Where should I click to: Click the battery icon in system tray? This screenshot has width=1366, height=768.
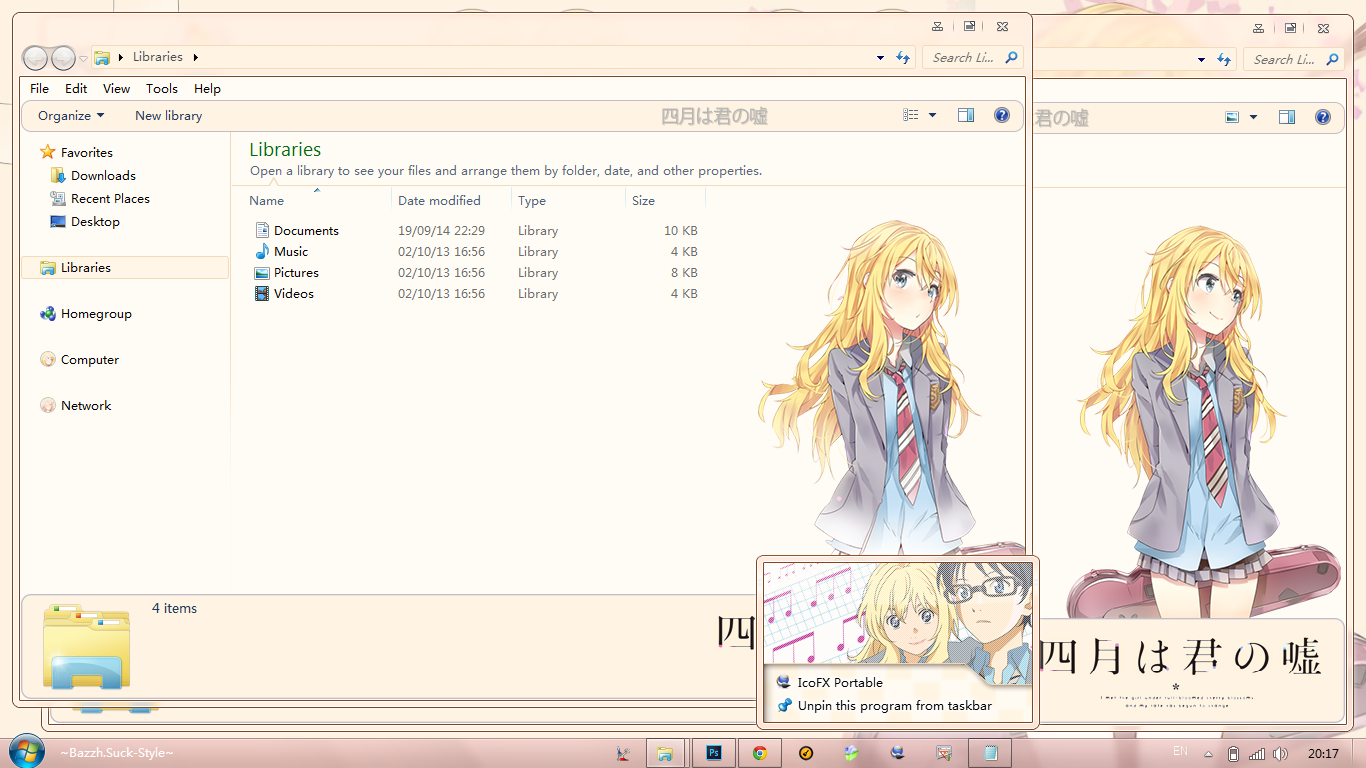pos(1233,754)
